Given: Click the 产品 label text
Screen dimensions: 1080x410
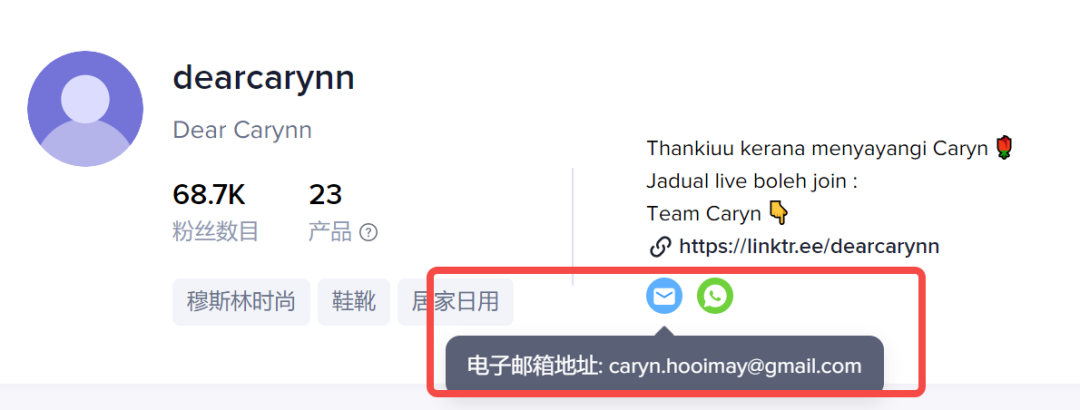Looking at the screenshot, I should click(330, 232).
